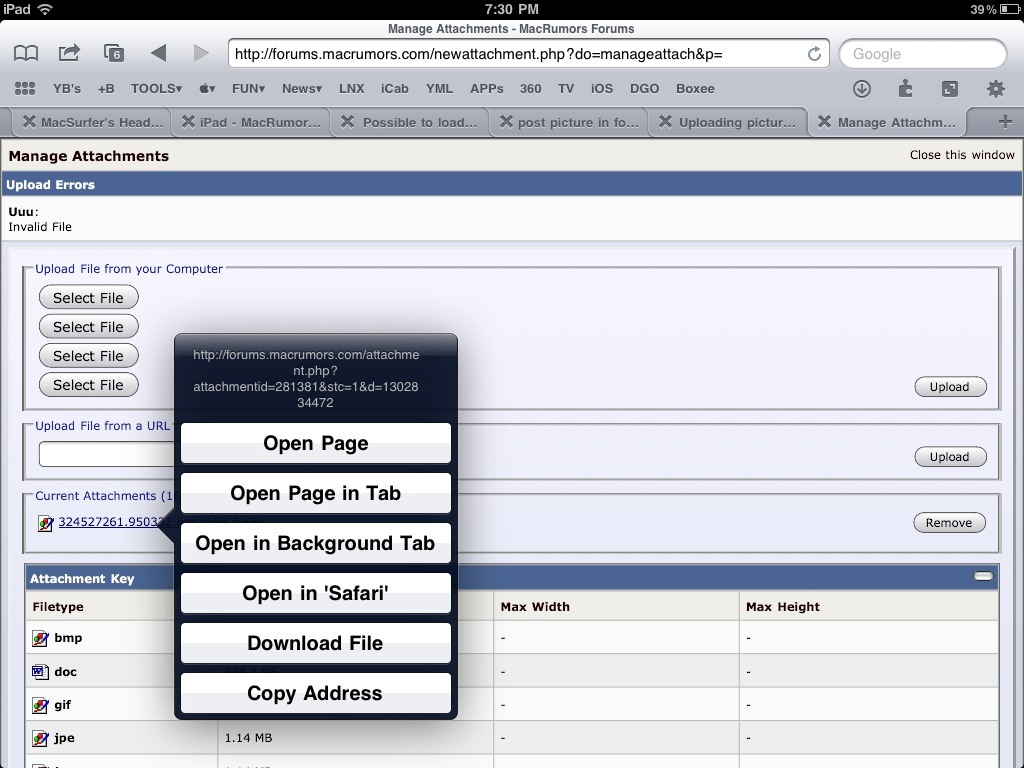Toggle the fullscreen icon
This screenshot has height=768, width=1024.
(x=950, y=88)
